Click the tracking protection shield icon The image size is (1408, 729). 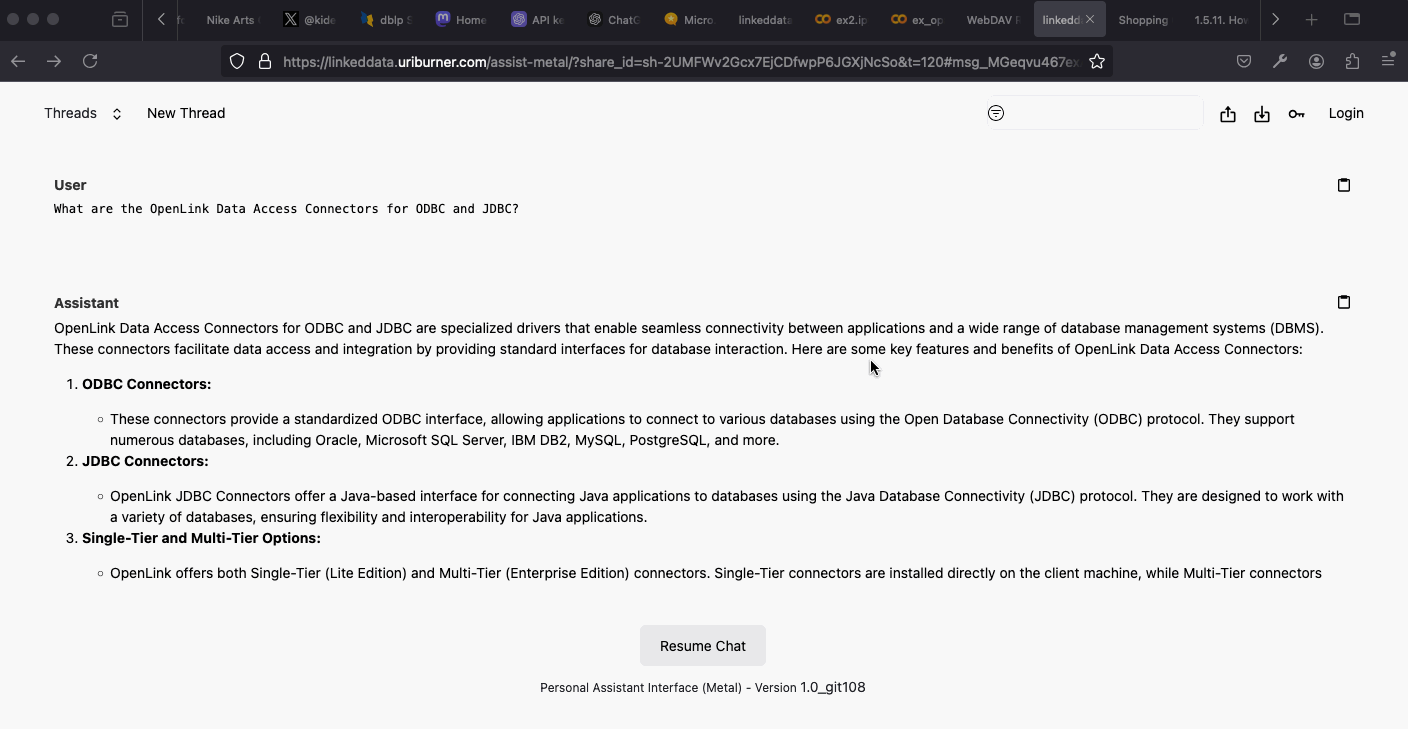tap(237, 61)
